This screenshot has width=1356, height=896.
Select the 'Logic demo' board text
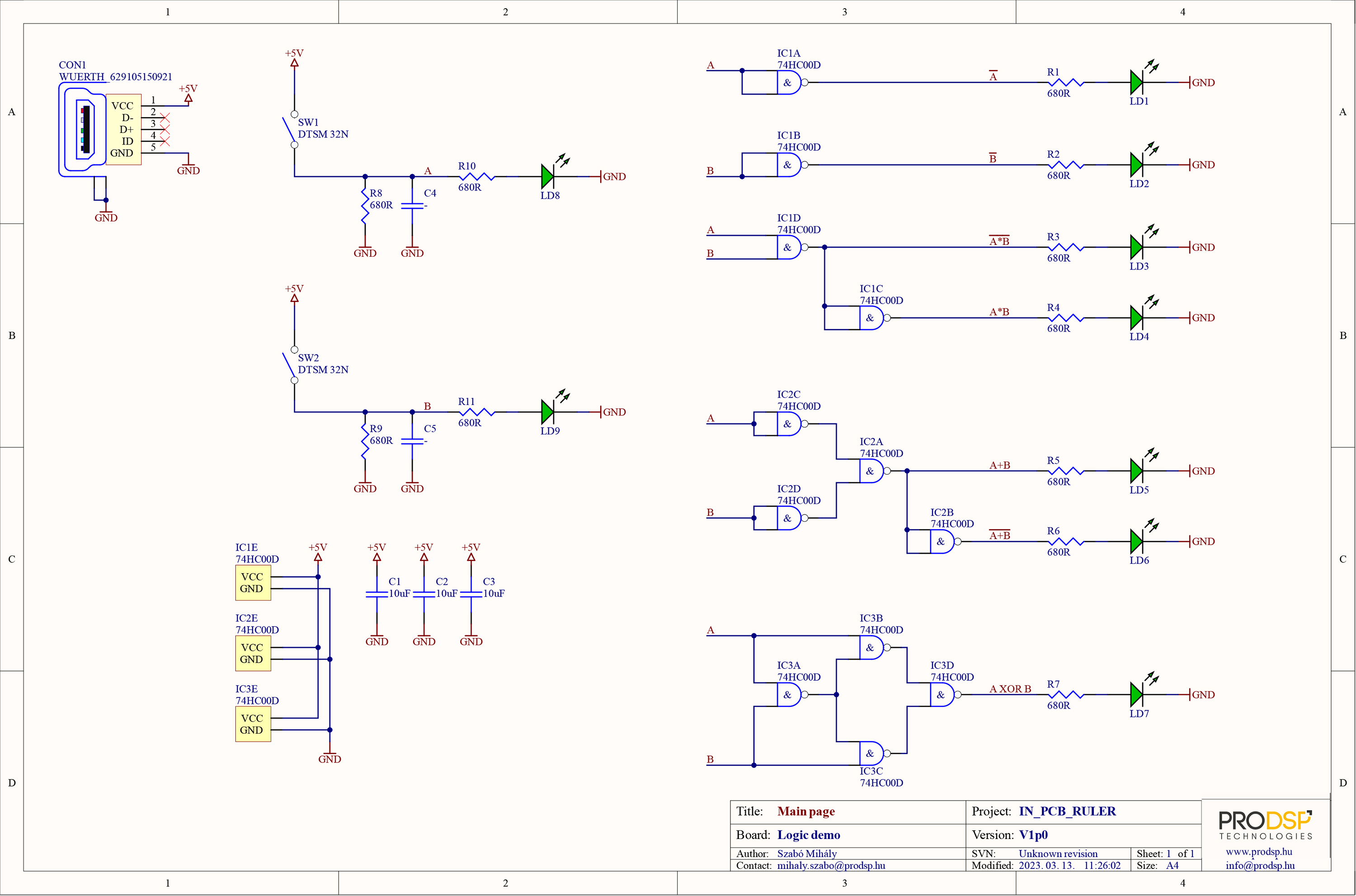809,835
